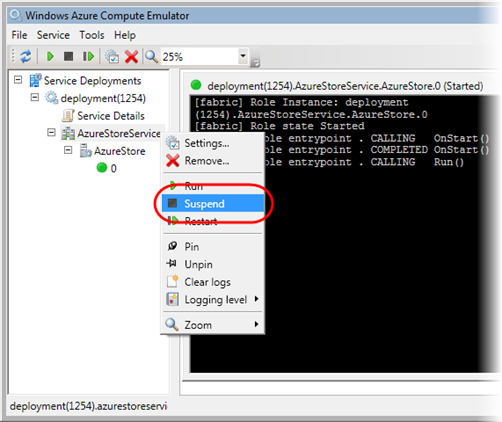Screen dimensions: 502x422
Task: Choose Pin from the context menu
Action: pos(213,247)
